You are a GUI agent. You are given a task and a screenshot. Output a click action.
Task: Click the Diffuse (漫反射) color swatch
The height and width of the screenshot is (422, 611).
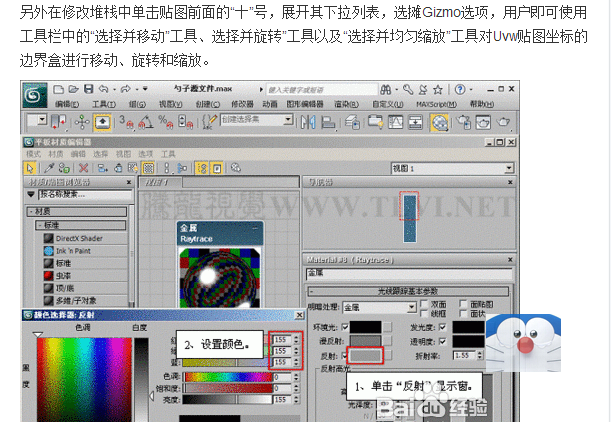365,341
